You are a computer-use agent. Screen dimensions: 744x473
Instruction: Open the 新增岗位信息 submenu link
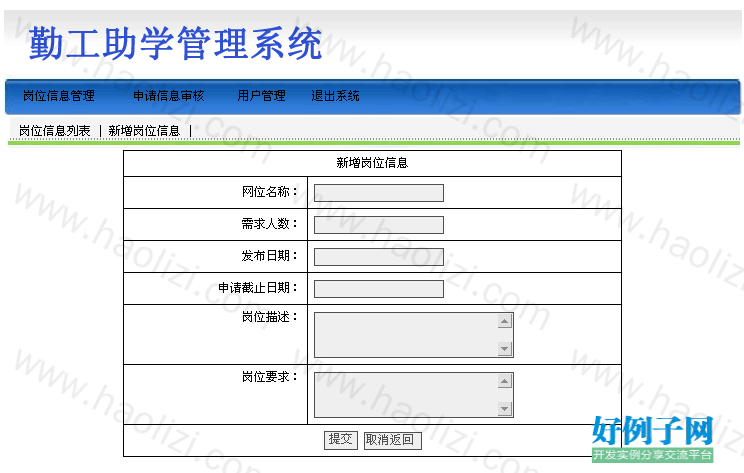(144, 130)
